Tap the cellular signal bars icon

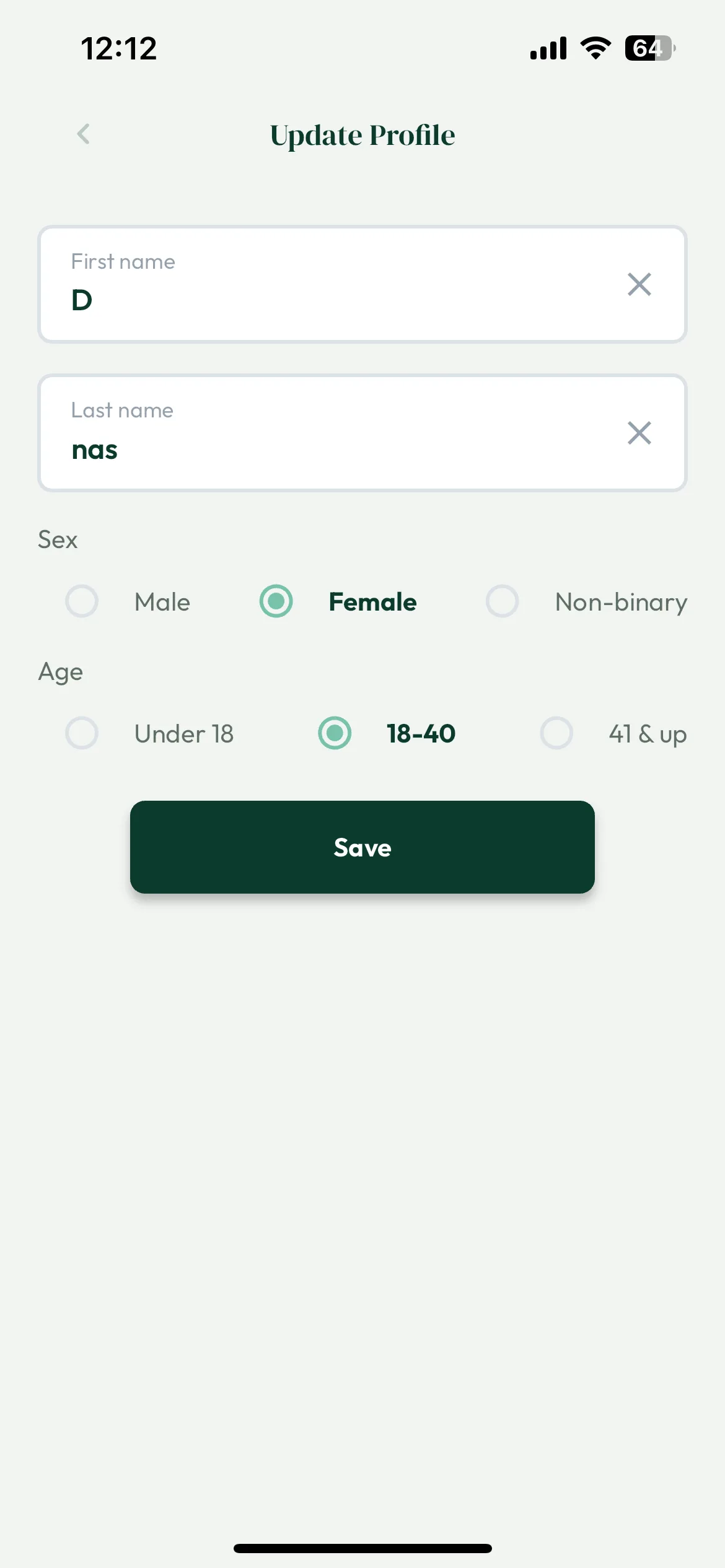click(x=548, y=48)
